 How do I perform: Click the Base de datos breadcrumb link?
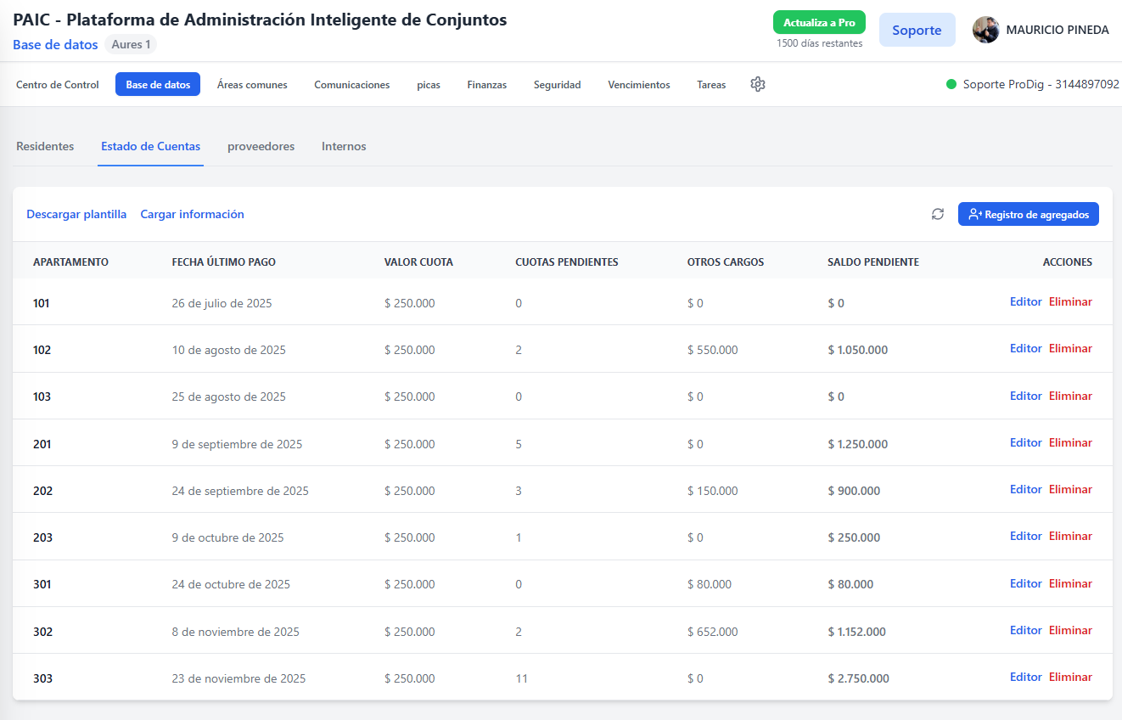click(55, 45)
